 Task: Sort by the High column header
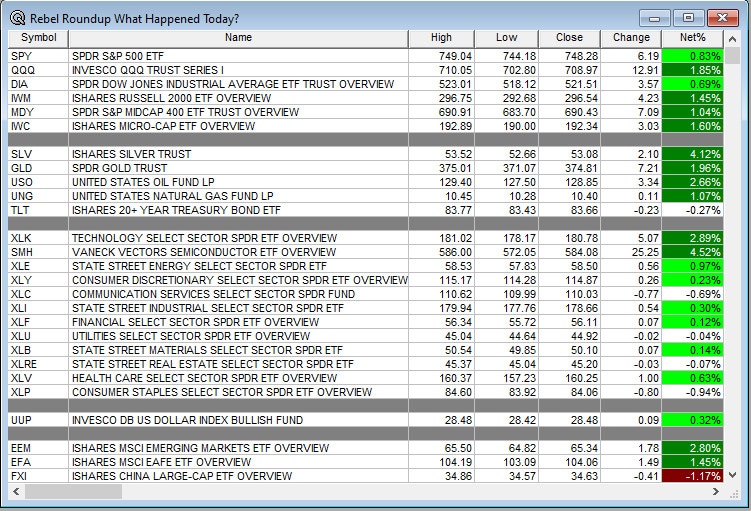[x=441, y=38]
